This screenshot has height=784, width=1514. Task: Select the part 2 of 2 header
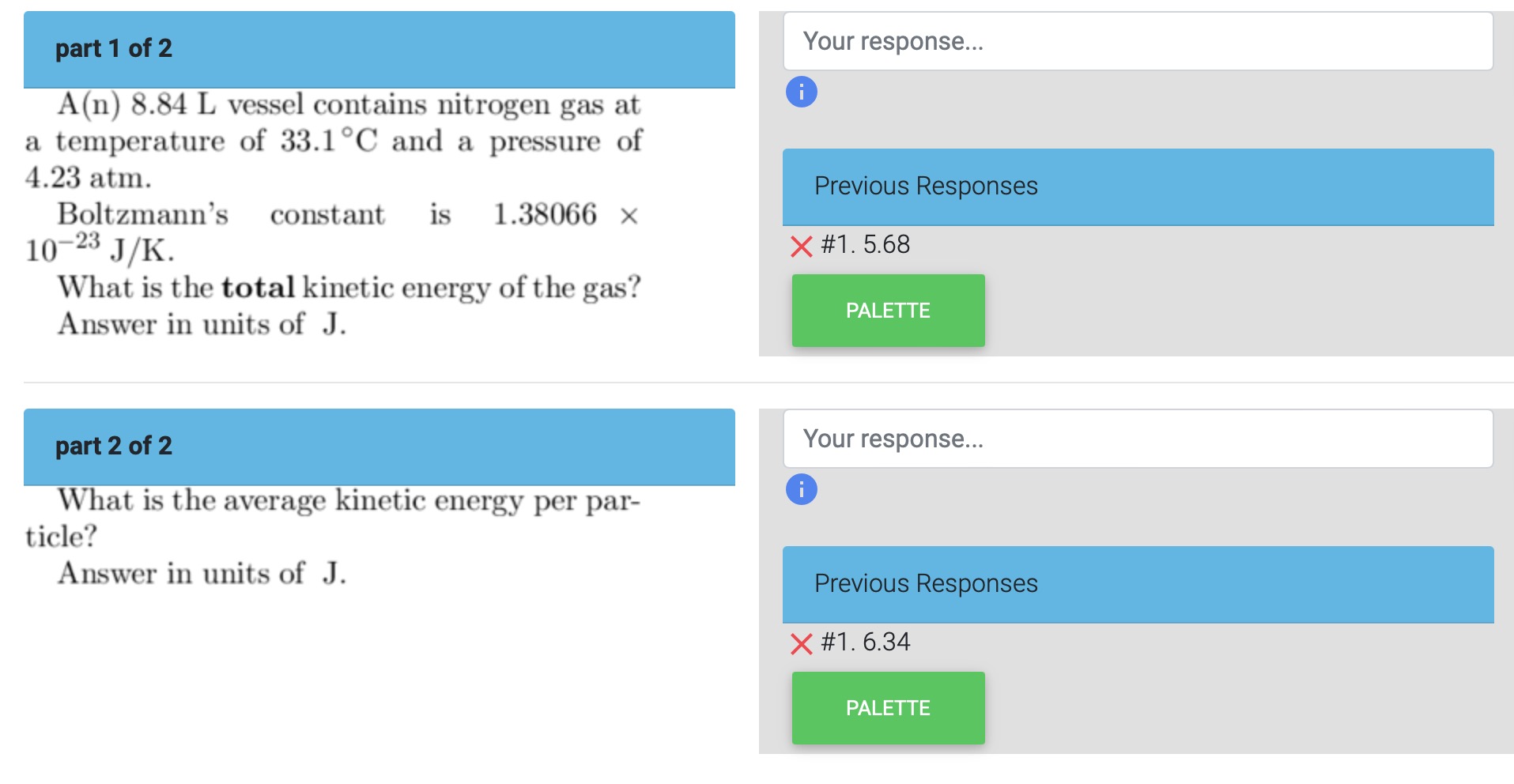[113, 447]
